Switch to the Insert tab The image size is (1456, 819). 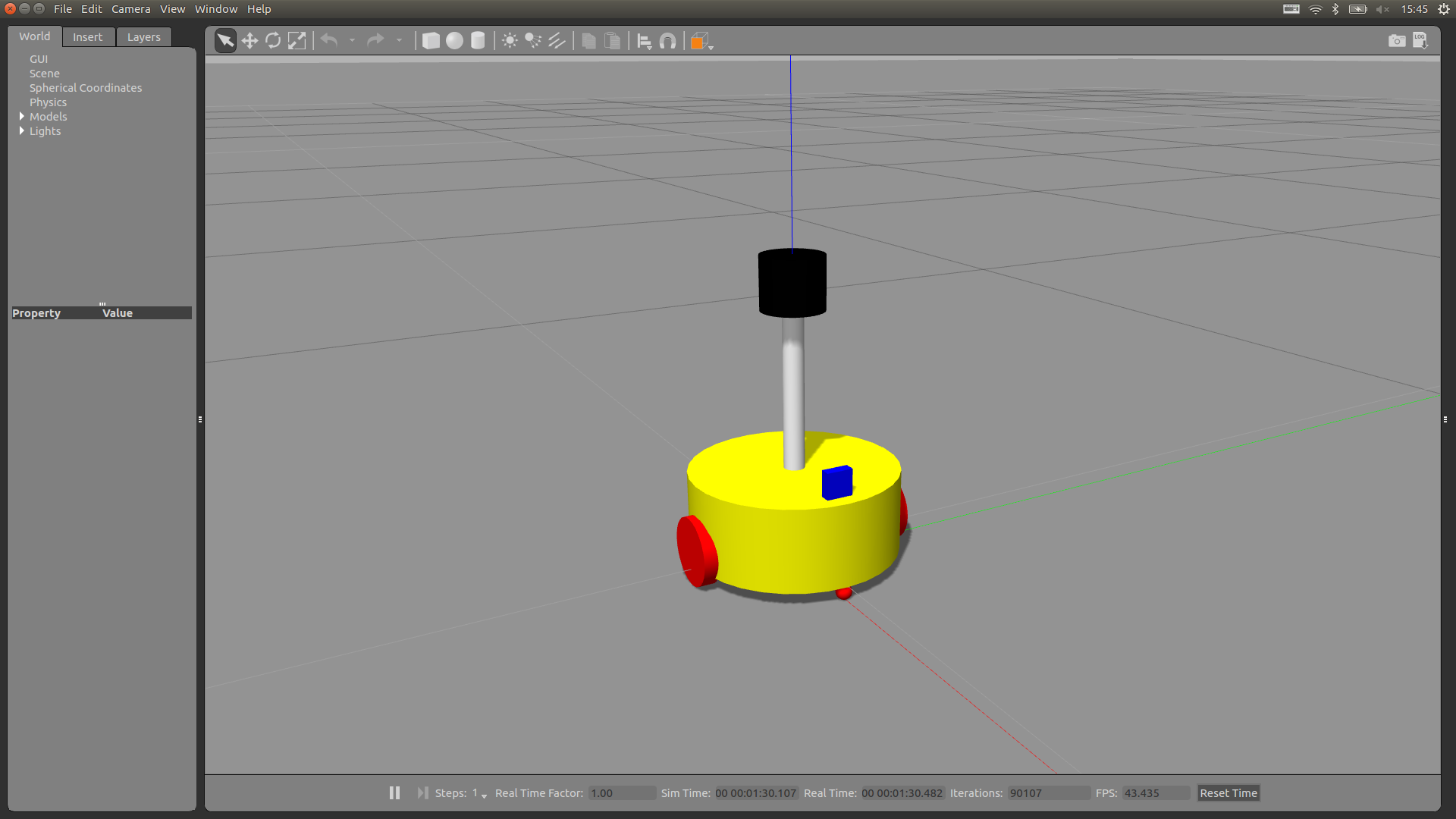coord(87,37)
